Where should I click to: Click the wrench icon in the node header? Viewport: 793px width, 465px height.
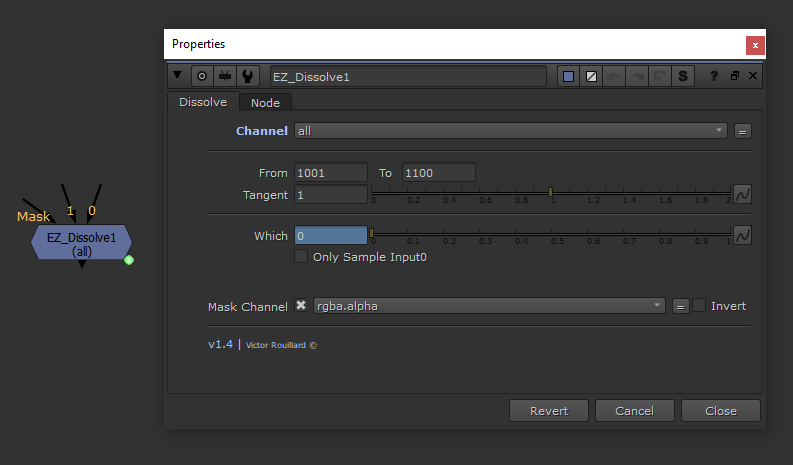[x=247, y=76]
